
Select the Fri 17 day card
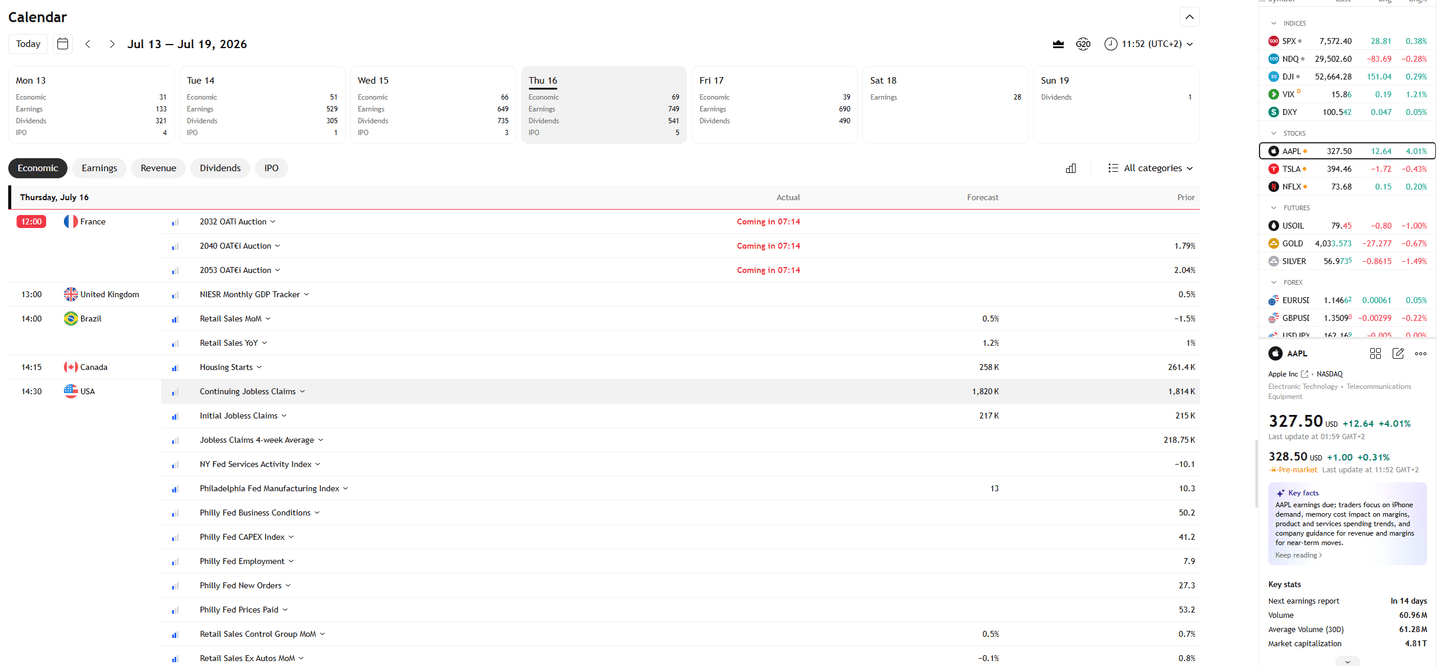pos(775,105)
